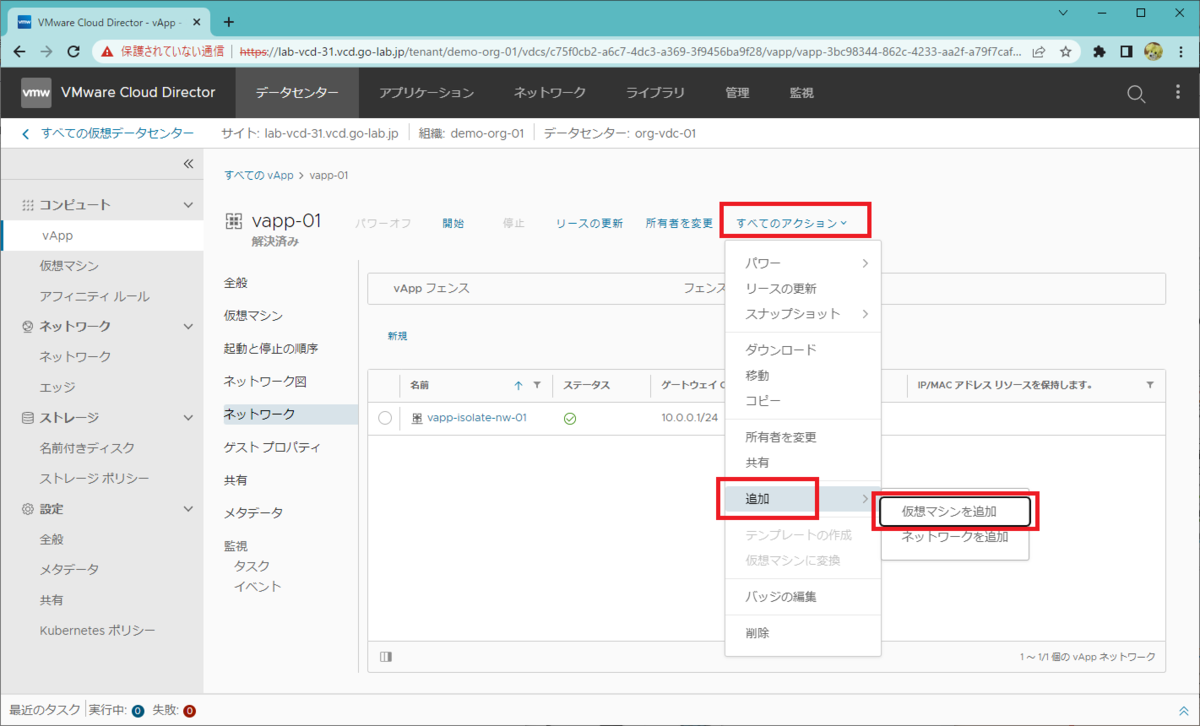Viewport: 1200px width, 726px height.
Task: Click the failed tasks count badge
Action: 189,711
